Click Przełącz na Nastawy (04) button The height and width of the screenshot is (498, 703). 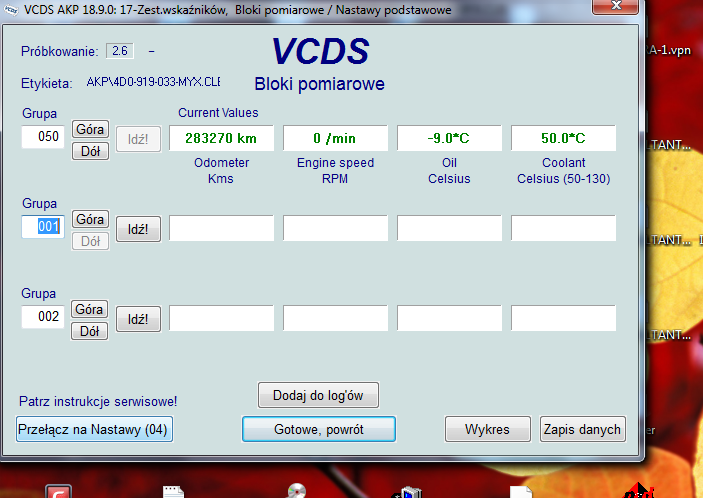click(x=94, y=429)
